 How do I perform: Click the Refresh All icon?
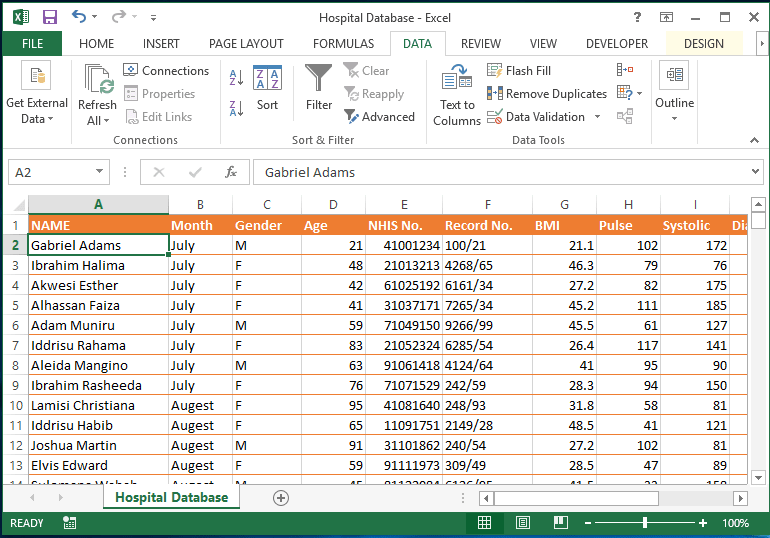pyautogui.click(x=97, y=94)
